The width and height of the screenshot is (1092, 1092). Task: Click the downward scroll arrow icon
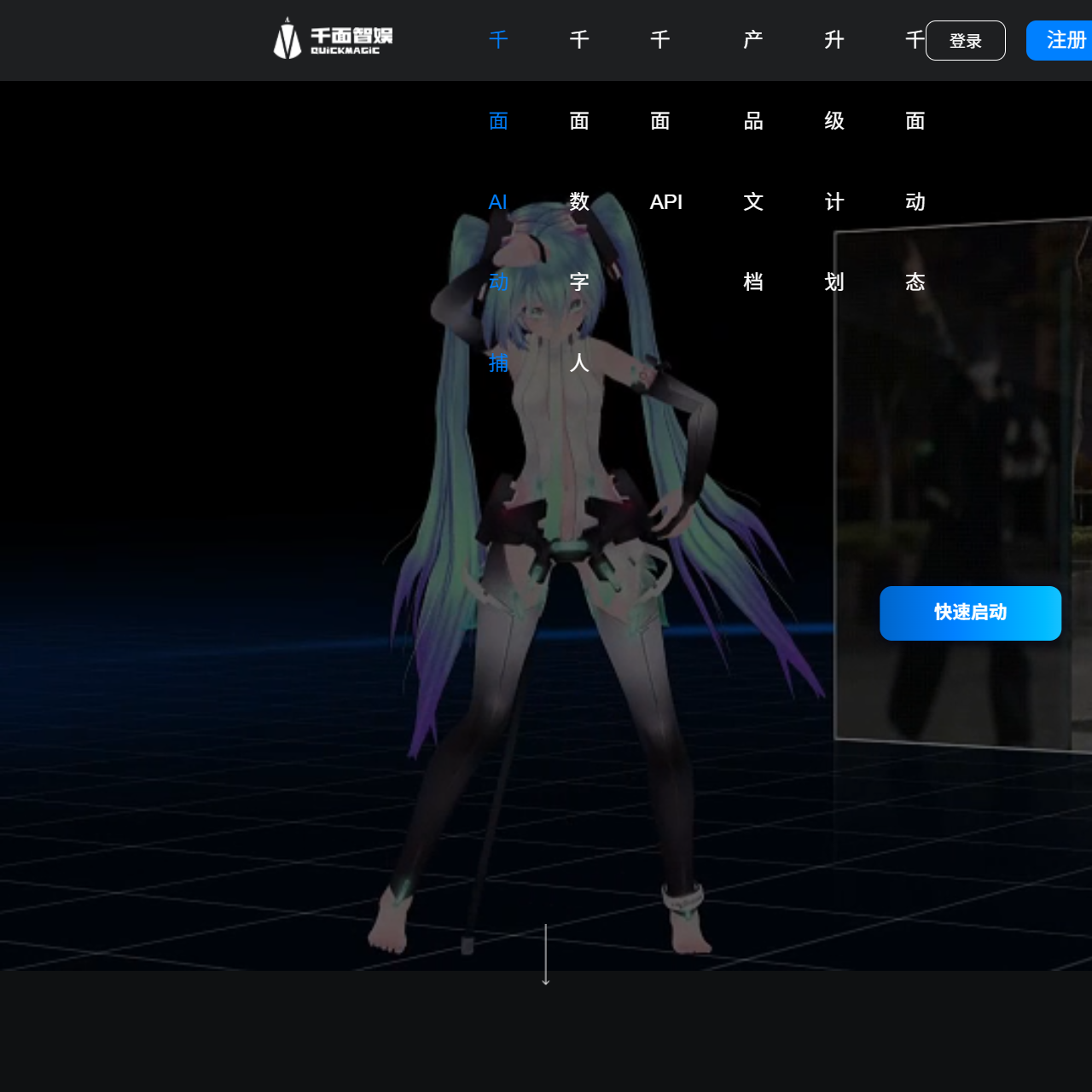point(546,955)
